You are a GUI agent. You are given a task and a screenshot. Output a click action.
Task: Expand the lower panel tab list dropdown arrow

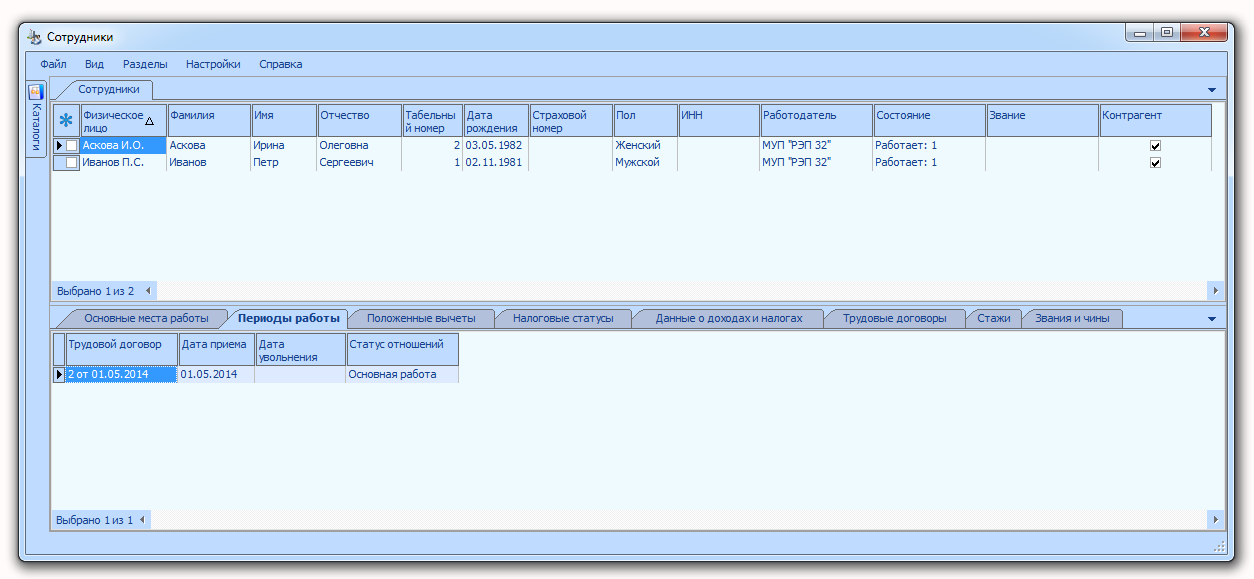coord(1212,319)
